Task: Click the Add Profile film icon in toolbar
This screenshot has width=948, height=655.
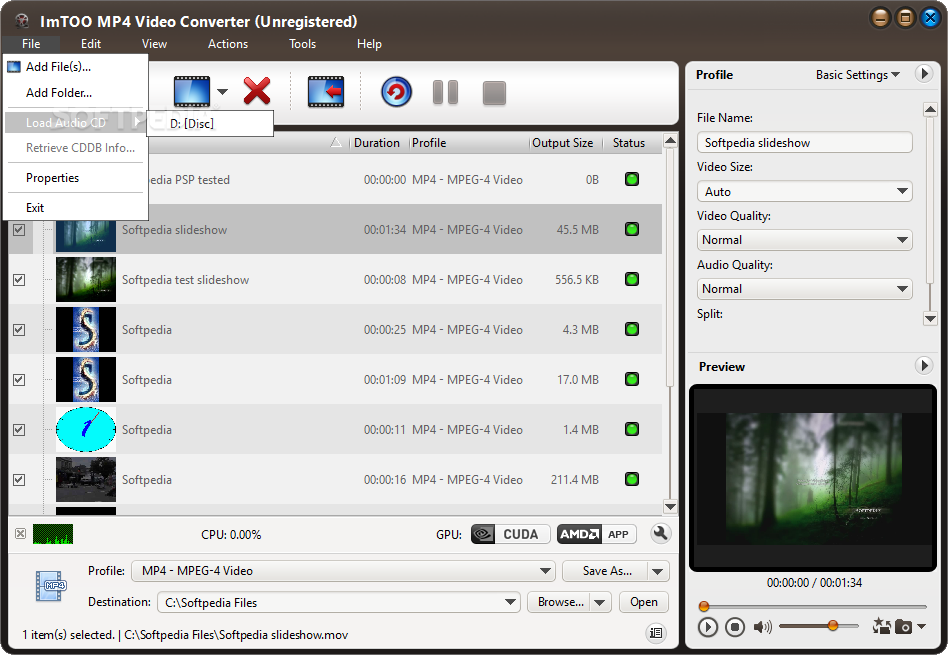Action: (x=192, y=92)
